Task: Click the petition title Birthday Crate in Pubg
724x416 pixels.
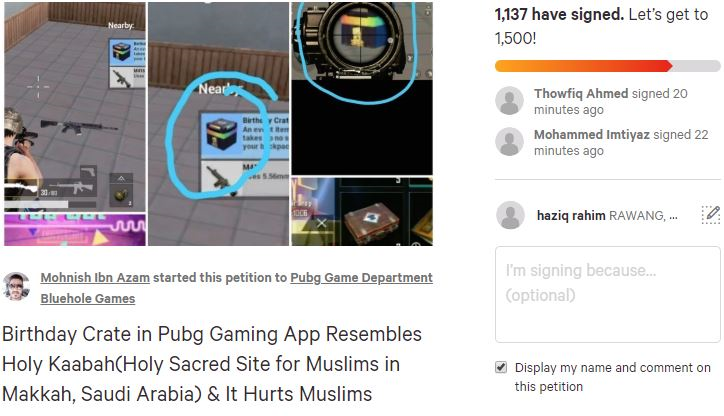Action: click(212, 364)
